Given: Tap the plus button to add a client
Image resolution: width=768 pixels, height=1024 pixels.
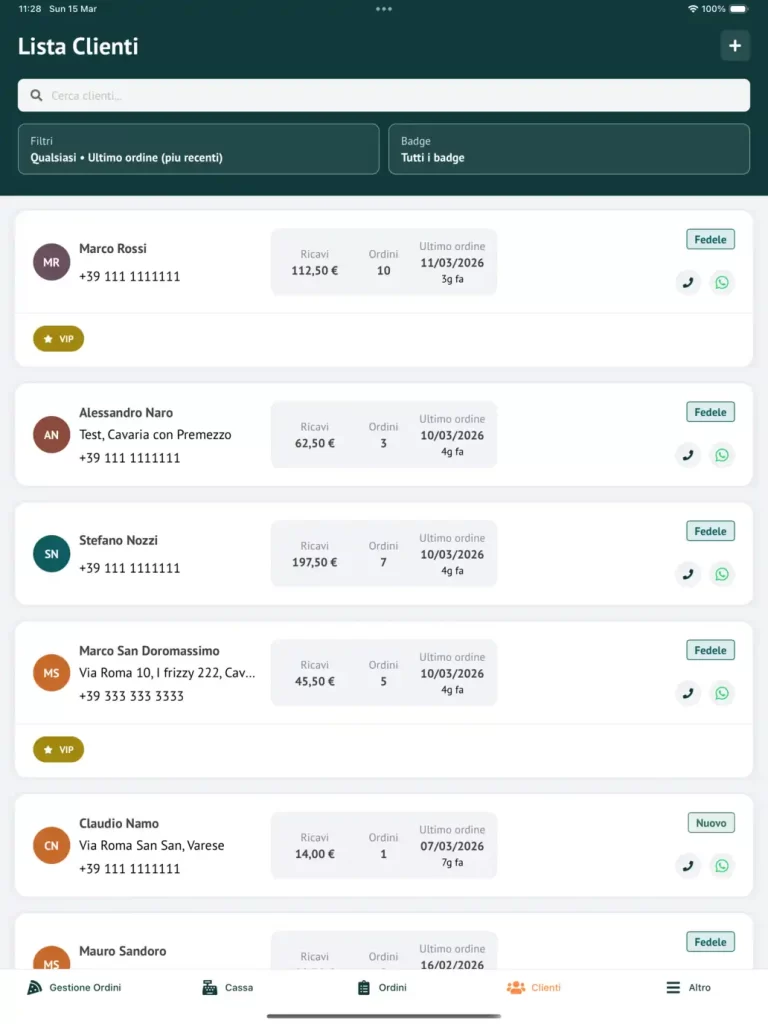Looking at the screenshot, I should point(735,45).
